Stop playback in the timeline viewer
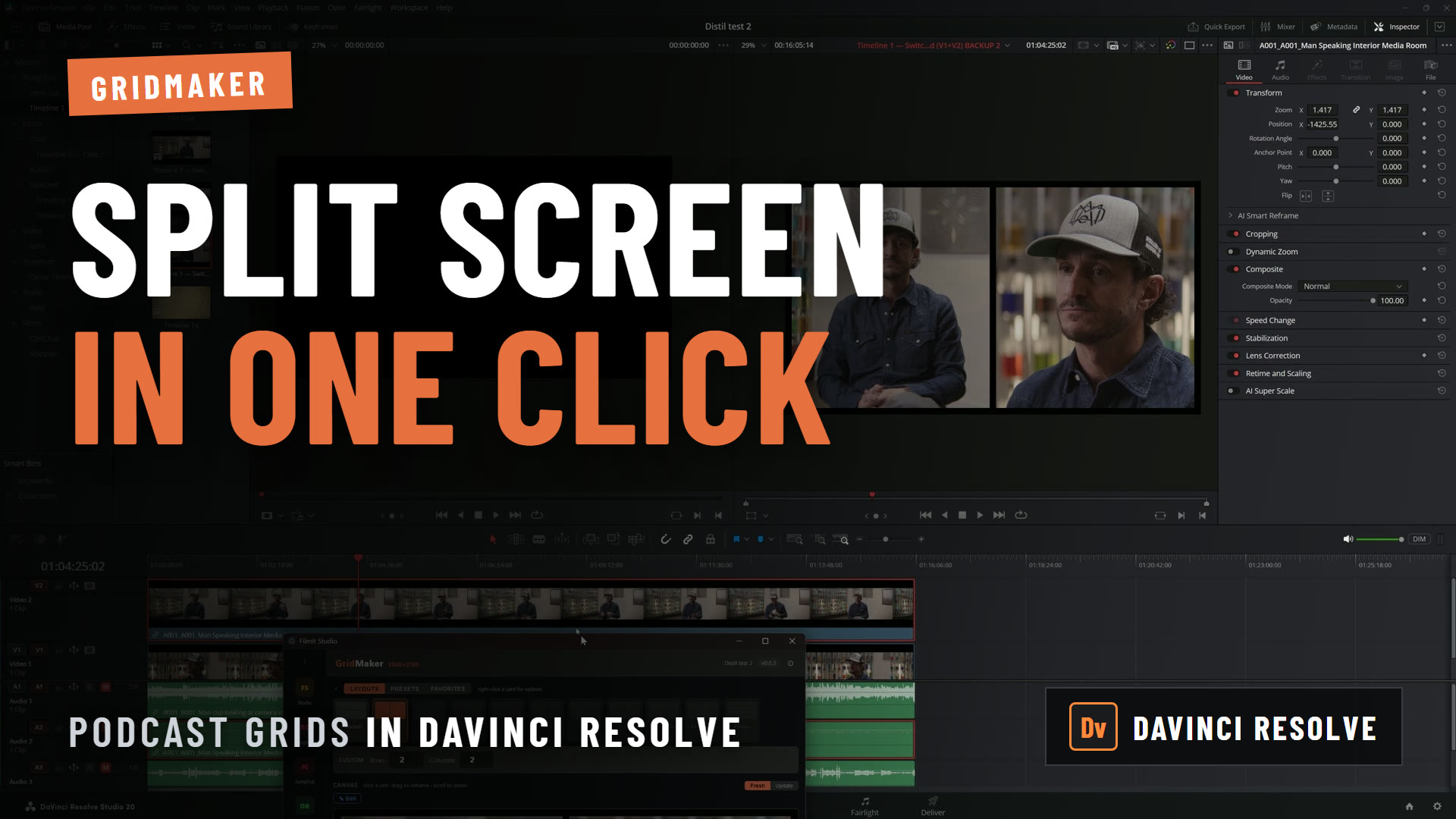1456x819 pixels. (962, 515)
